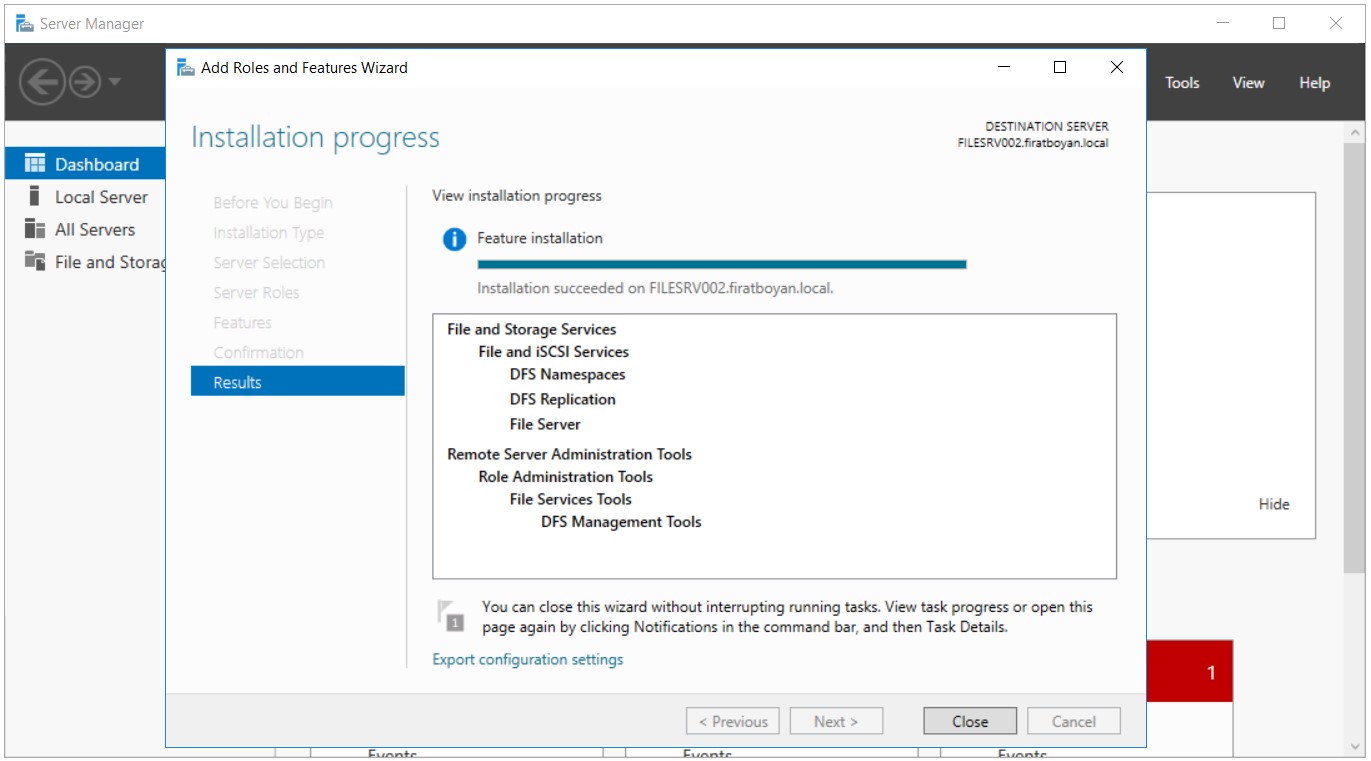Select Results step in wizard
The image size is (1371, 761).
(298, 382)
